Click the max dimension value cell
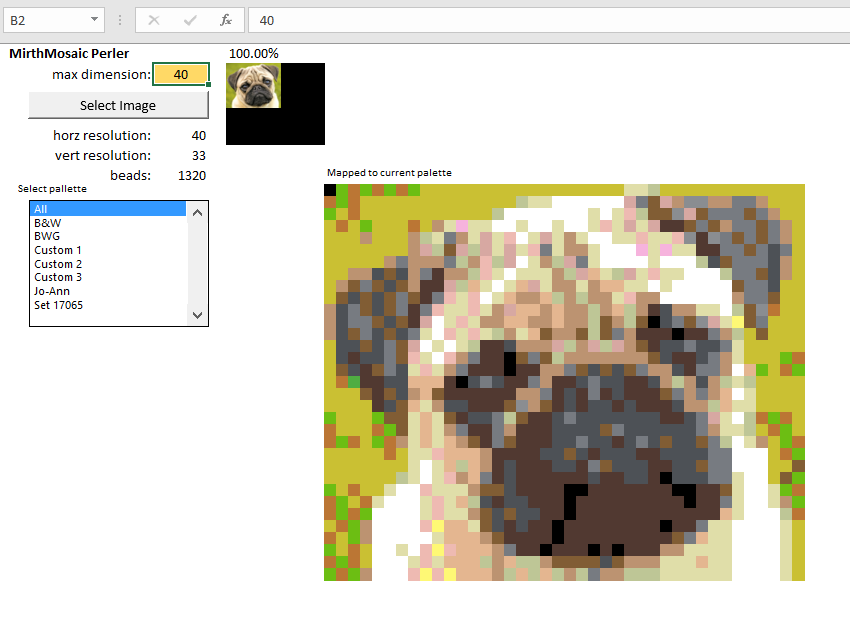 tap(181, 74)
